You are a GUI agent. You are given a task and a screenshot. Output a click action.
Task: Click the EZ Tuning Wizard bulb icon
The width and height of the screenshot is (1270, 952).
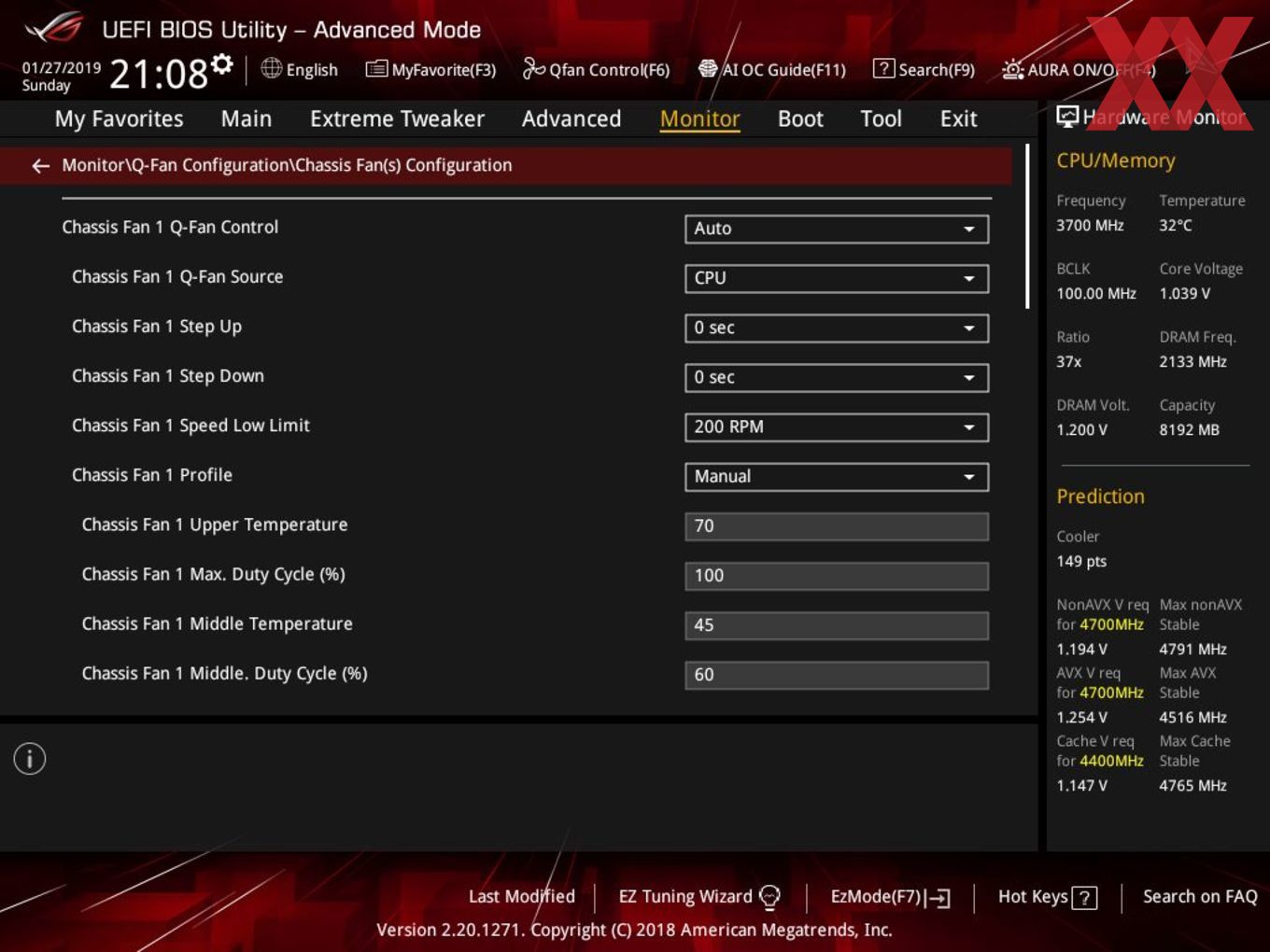coord(769,897)
